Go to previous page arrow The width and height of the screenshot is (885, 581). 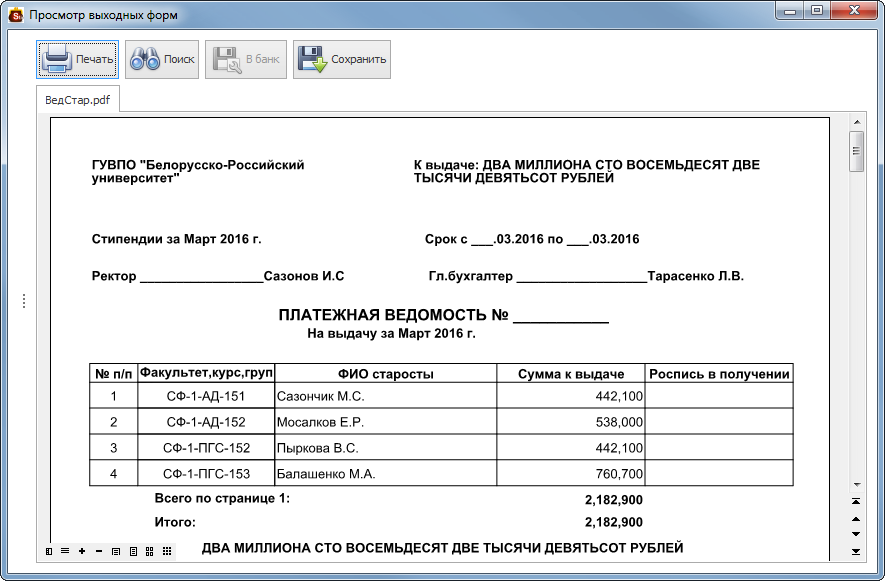click(856, 519)
